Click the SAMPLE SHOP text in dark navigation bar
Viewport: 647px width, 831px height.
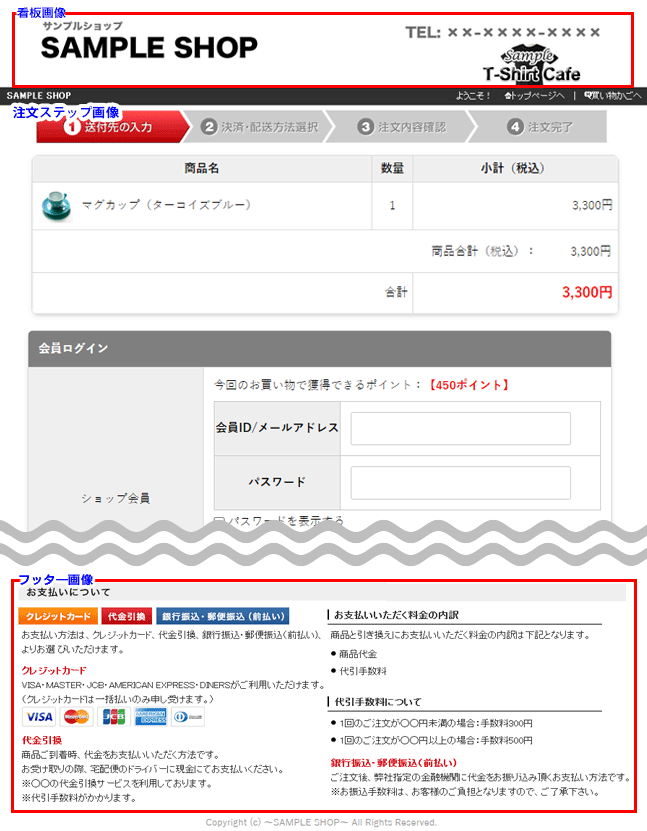pos(39,96)
